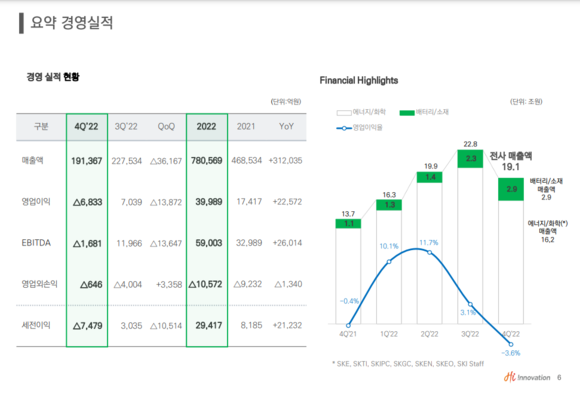Click the △7,479 pre-tax profit cell

pos(88,326)
